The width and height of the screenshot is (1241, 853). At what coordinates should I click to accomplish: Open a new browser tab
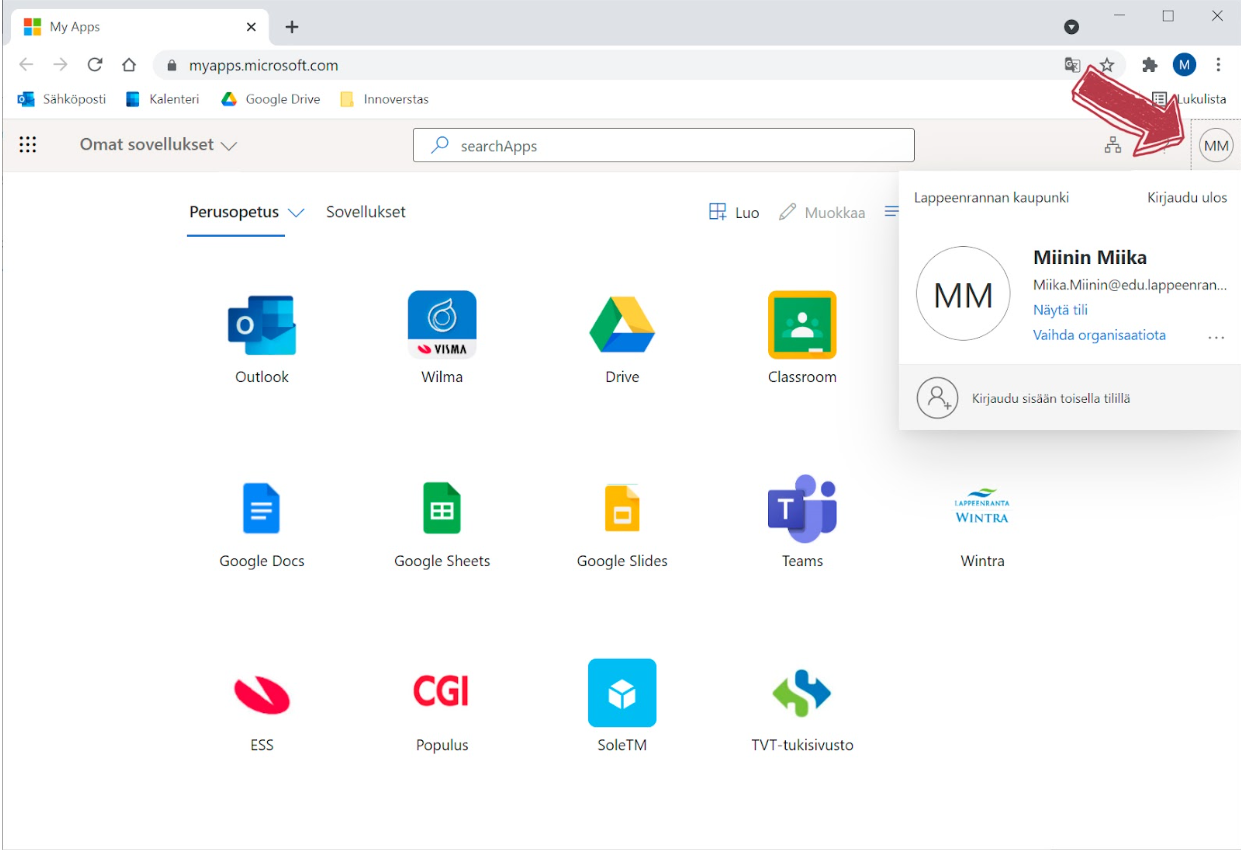pos(292,27)
